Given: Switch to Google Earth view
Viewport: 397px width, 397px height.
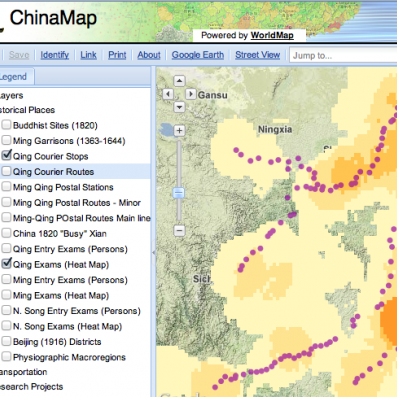Looking at the screenshot, I should pyautogui.click(x=198, y=55).
